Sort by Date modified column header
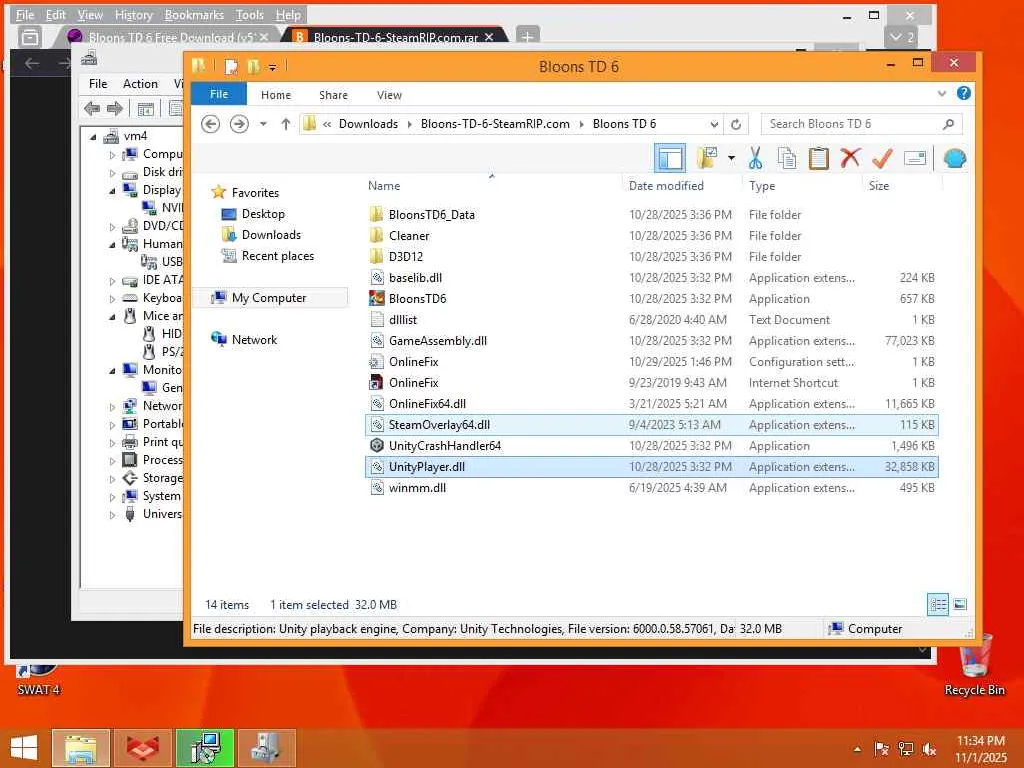 666,185
